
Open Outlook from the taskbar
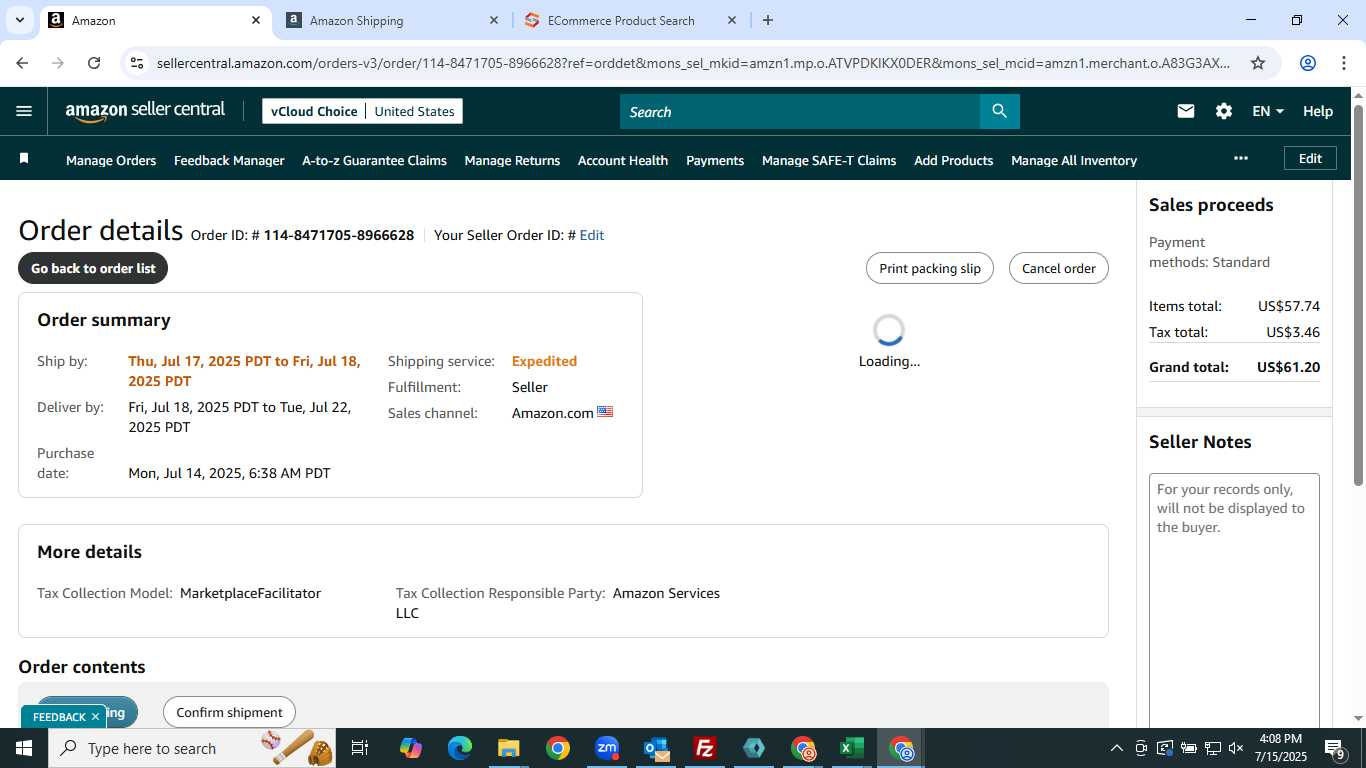tap(656, 748)
